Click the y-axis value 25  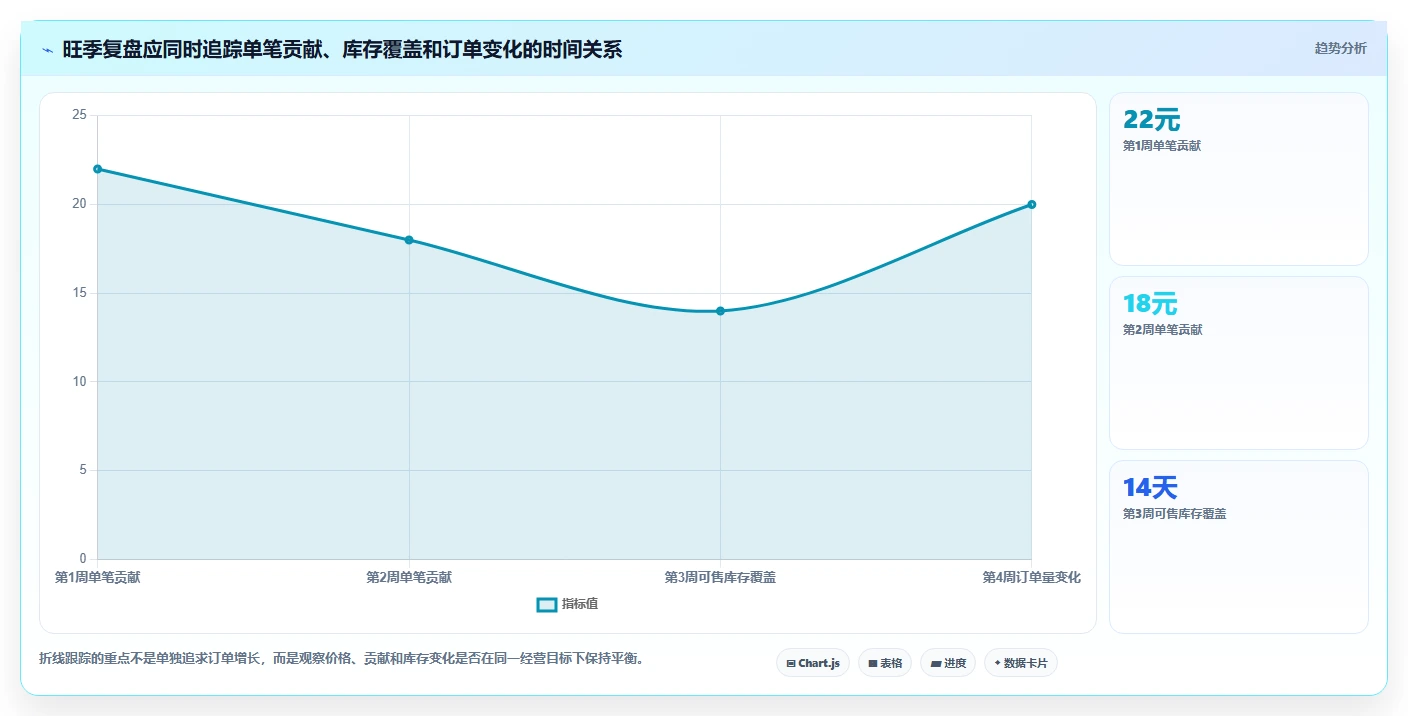click(x=80, y=116)
